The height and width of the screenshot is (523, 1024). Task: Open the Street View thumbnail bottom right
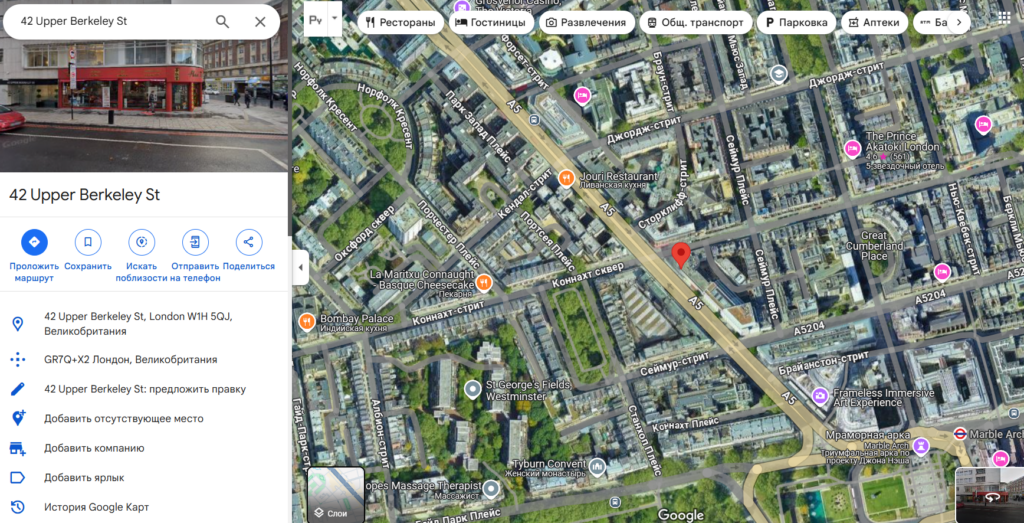[x=990, y=494]
